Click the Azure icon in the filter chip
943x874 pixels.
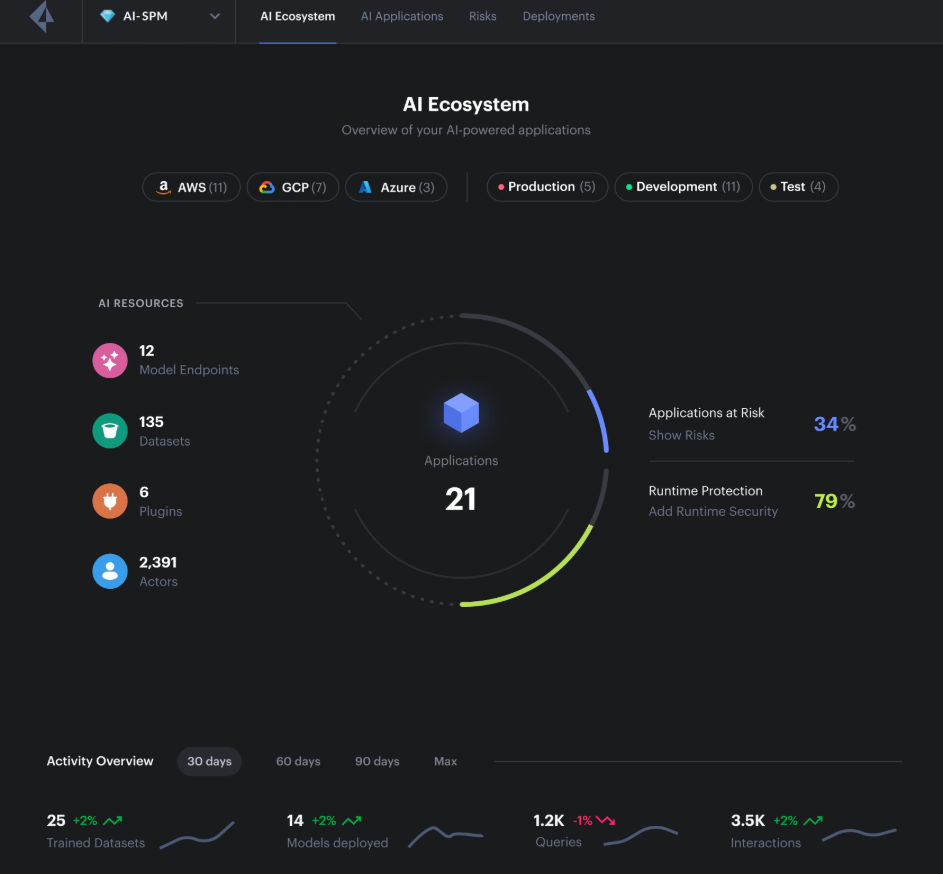tap(366, 186)
